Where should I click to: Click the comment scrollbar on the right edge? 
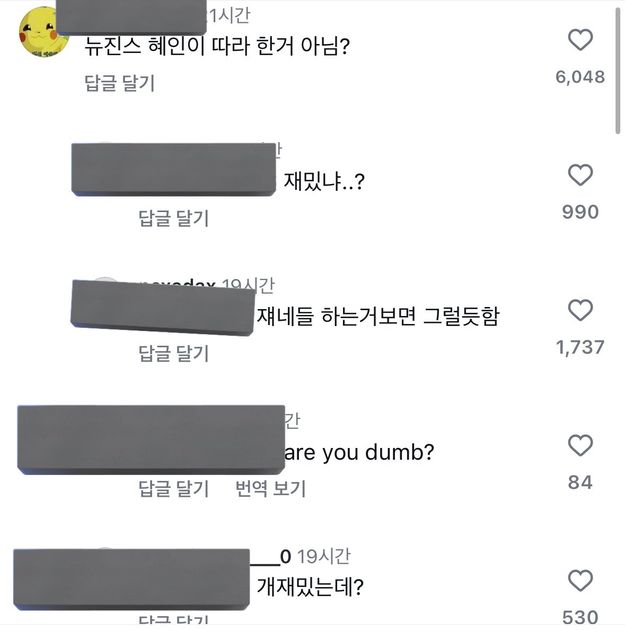pos(619,70)
